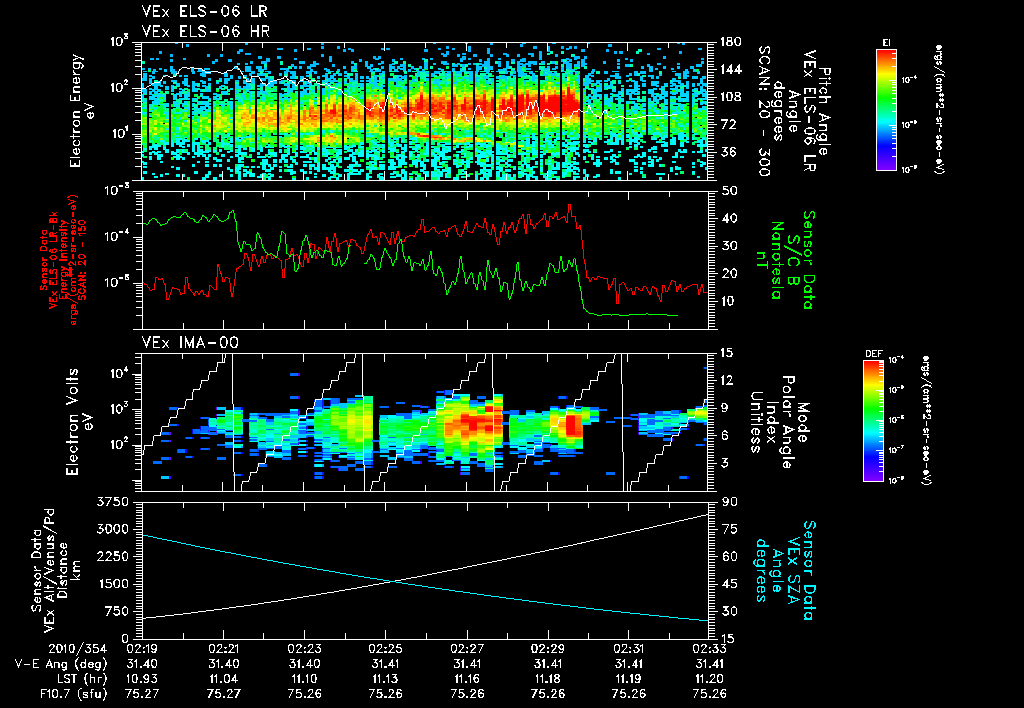Click the LST value 11.04
The image size is (1024, 708).
(x=223, y=679)
